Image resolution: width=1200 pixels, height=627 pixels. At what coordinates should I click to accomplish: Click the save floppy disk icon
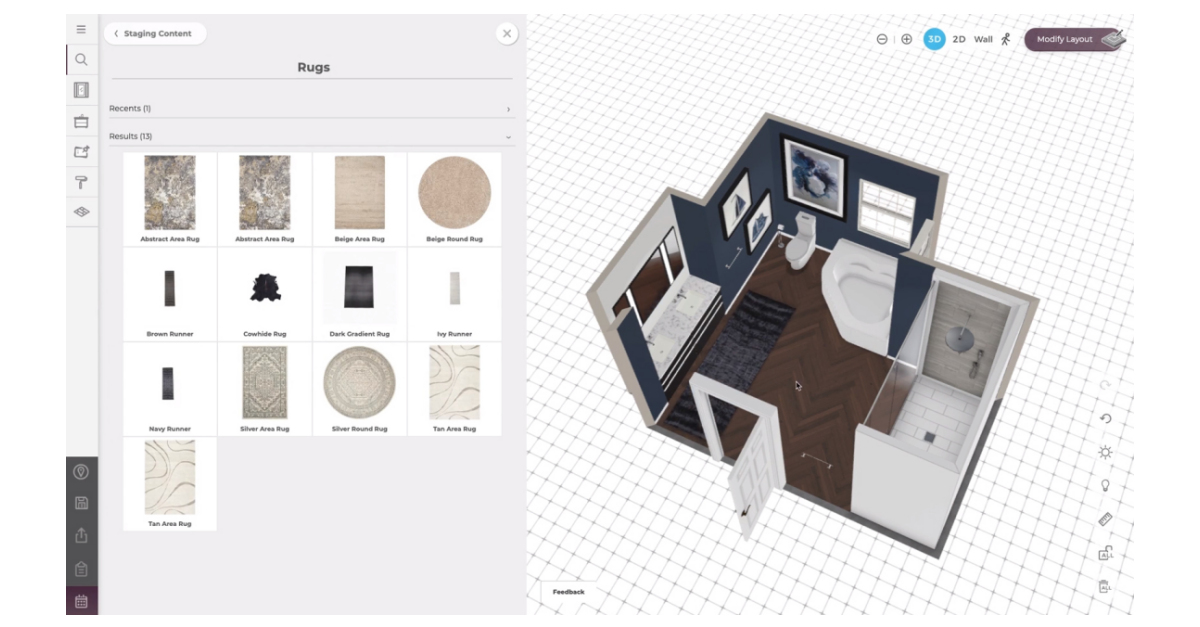tap(81, 504)
